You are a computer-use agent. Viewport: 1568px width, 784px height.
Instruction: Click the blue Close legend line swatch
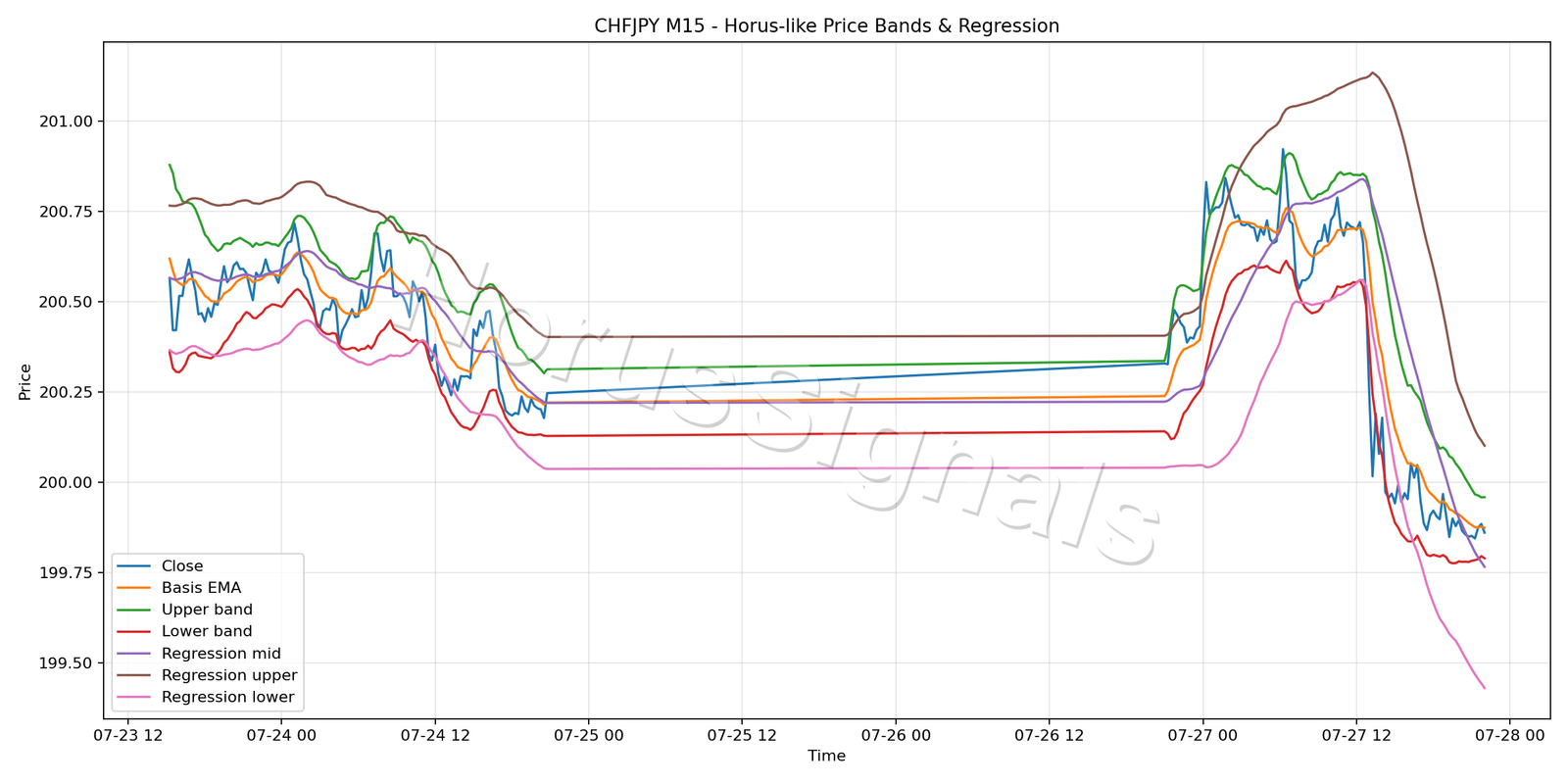click(134, 566)
